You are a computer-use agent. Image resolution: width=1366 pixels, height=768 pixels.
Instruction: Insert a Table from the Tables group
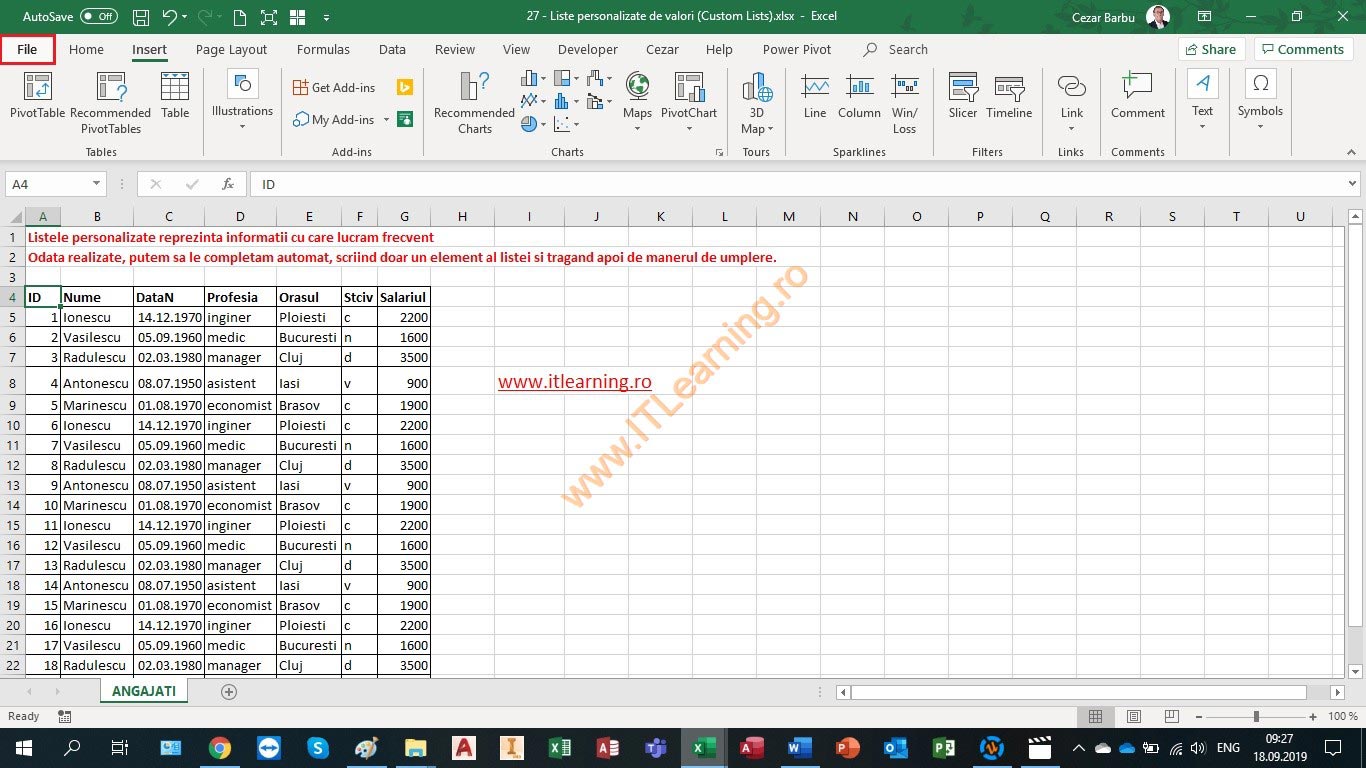(x=175, y=97)
